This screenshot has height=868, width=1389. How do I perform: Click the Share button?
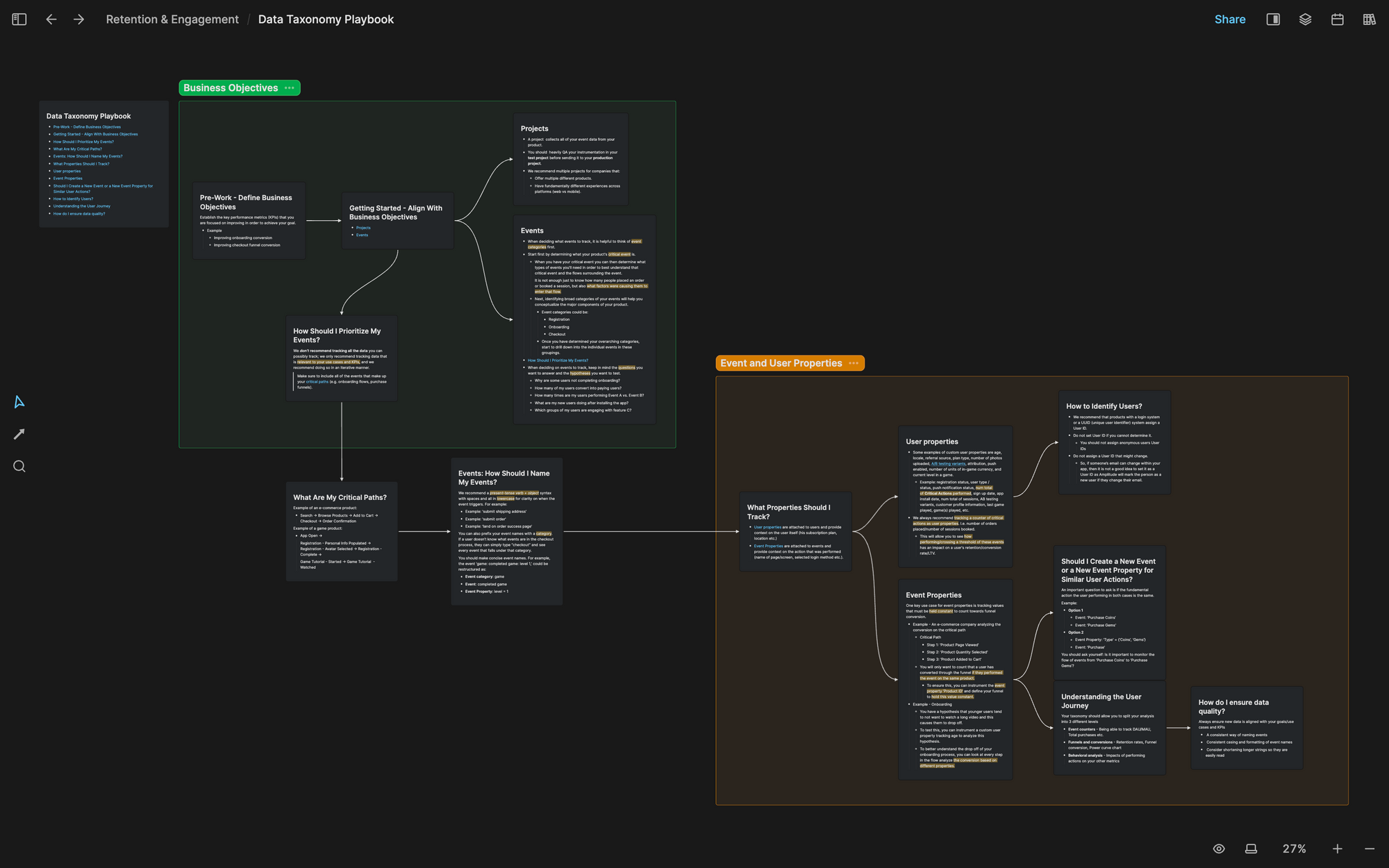coord(1229,19)
